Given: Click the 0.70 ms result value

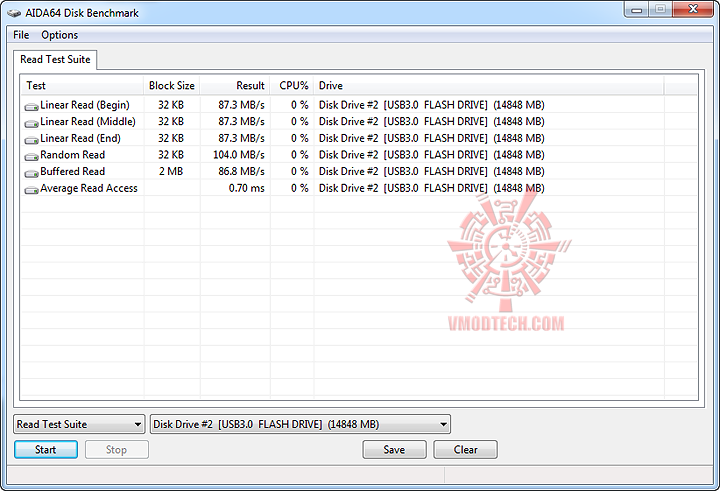Looking at the screenshot, I should [x=247, y=188].
